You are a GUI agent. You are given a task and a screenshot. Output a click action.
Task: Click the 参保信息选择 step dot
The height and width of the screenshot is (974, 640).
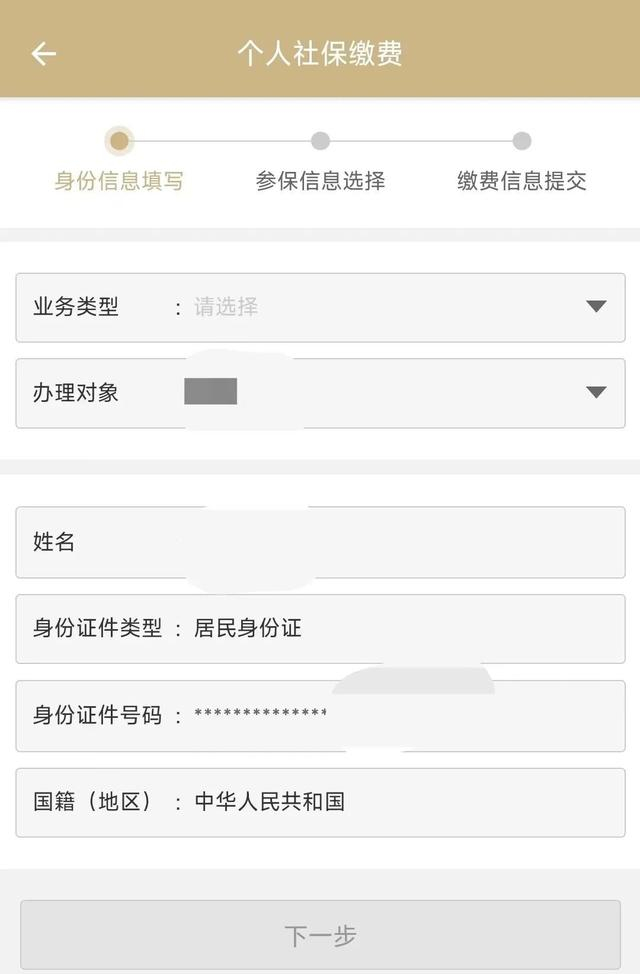(320, 141)
